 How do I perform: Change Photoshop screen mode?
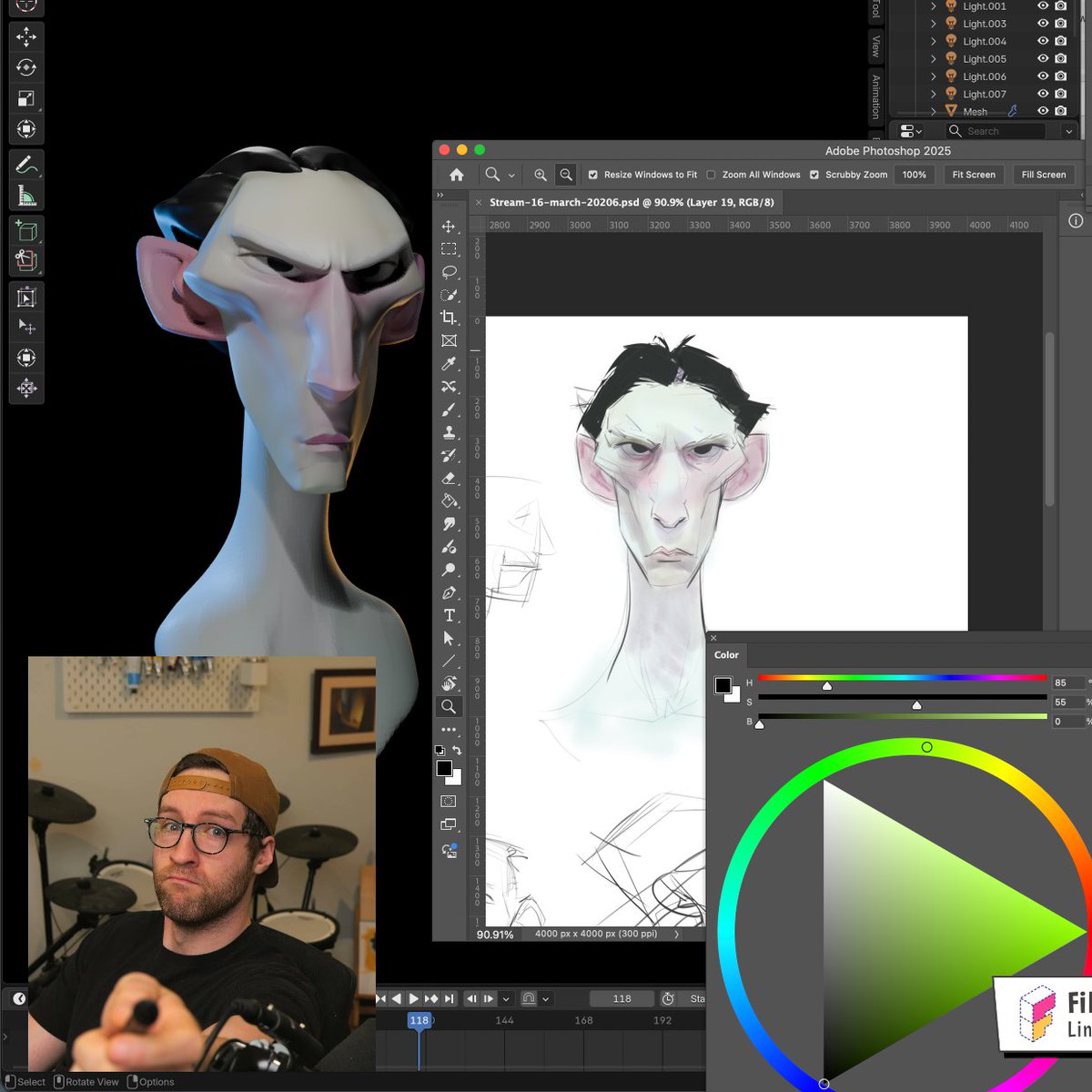pos(449,824)
